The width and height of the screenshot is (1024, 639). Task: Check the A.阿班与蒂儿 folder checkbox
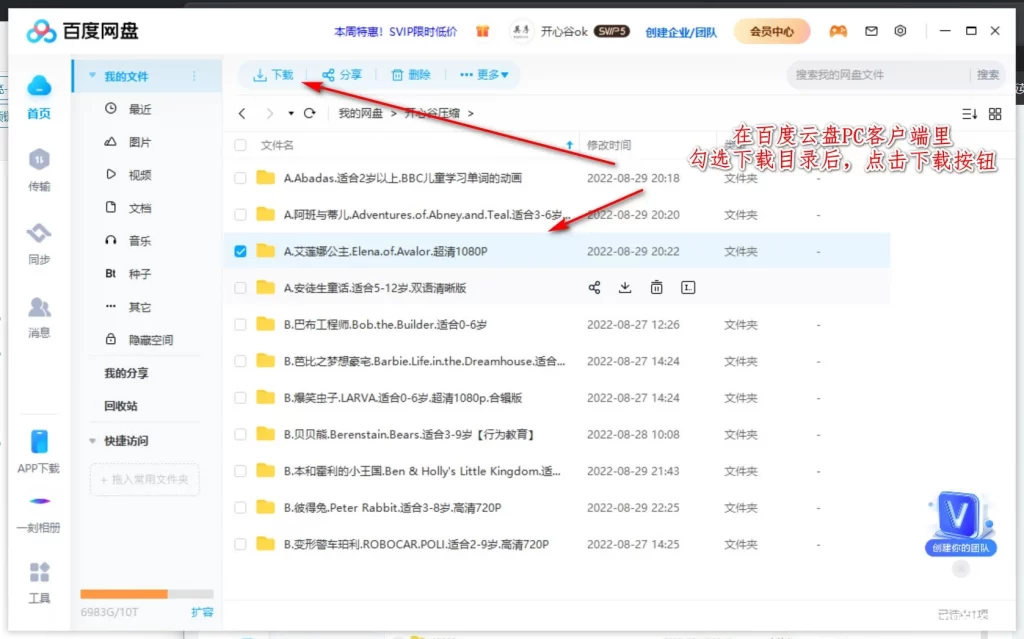tap(240, 214)
